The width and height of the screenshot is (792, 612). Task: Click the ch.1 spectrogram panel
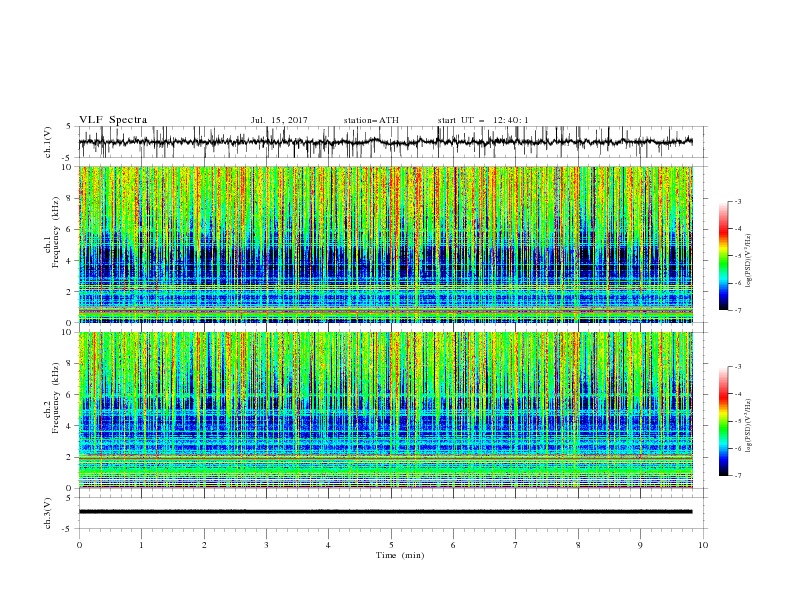click(x=386, y=244)
